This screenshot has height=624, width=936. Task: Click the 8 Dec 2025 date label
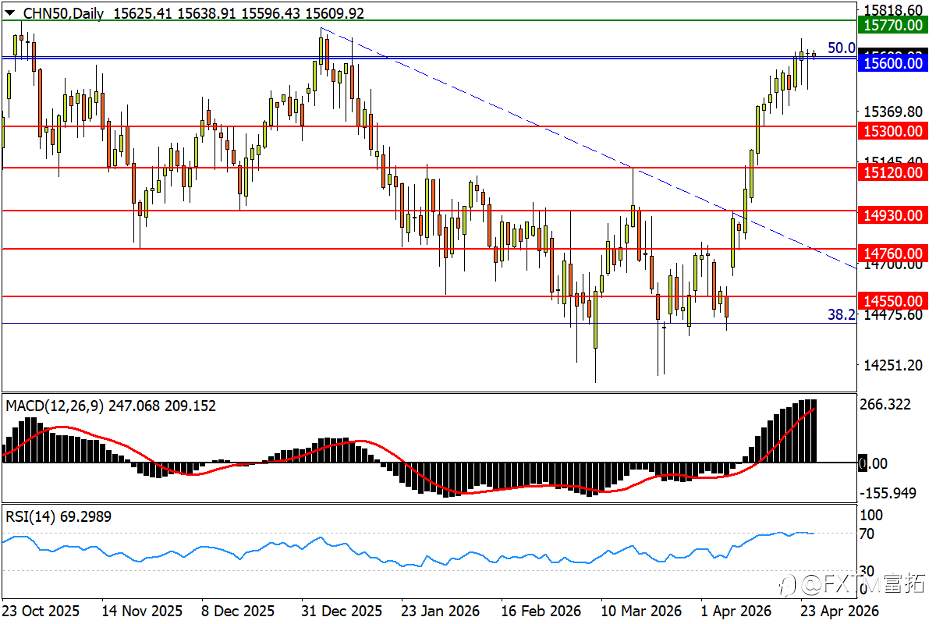point(238,611)
